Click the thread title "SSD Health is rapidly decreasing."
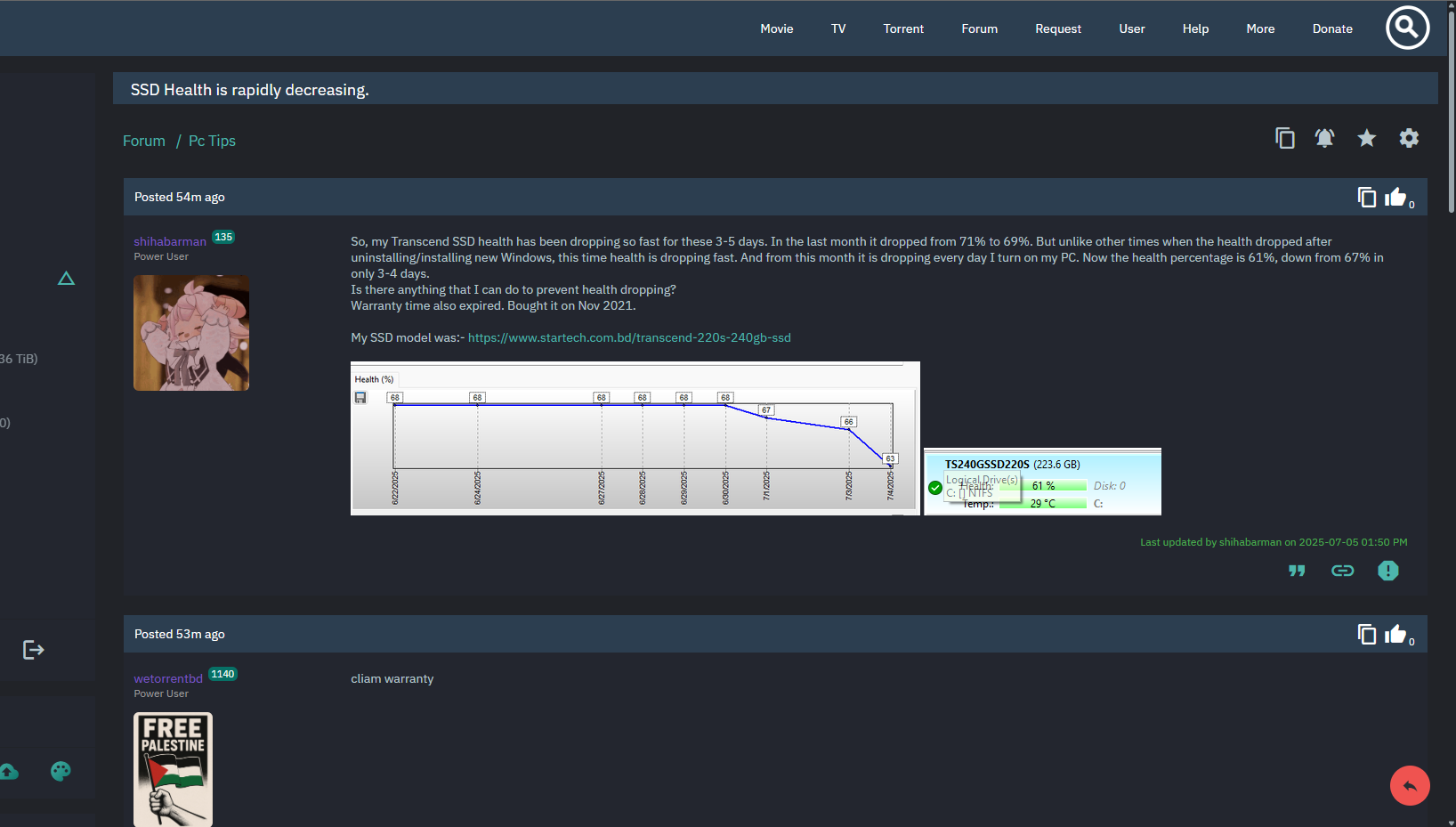1456x827 pixels. 249,90
